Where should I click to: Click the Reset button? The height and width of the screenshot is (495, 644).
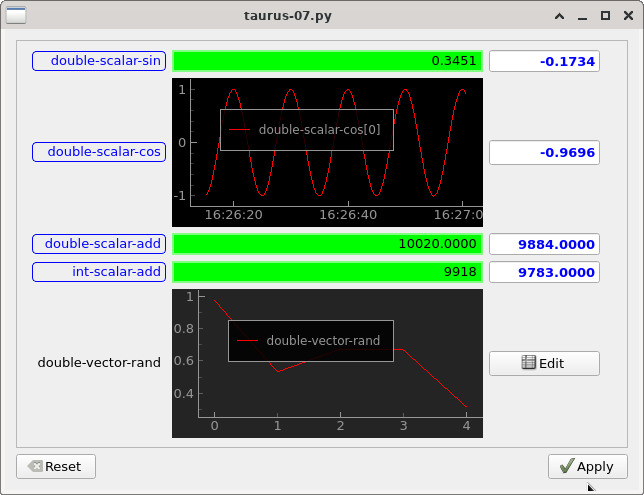coord(55,466)
